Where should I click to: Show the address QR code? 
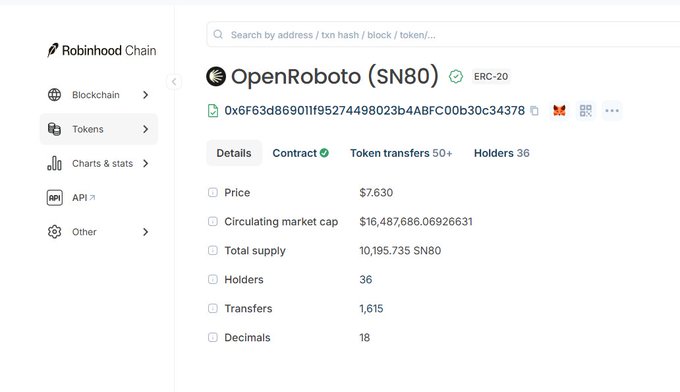(585, 111)
